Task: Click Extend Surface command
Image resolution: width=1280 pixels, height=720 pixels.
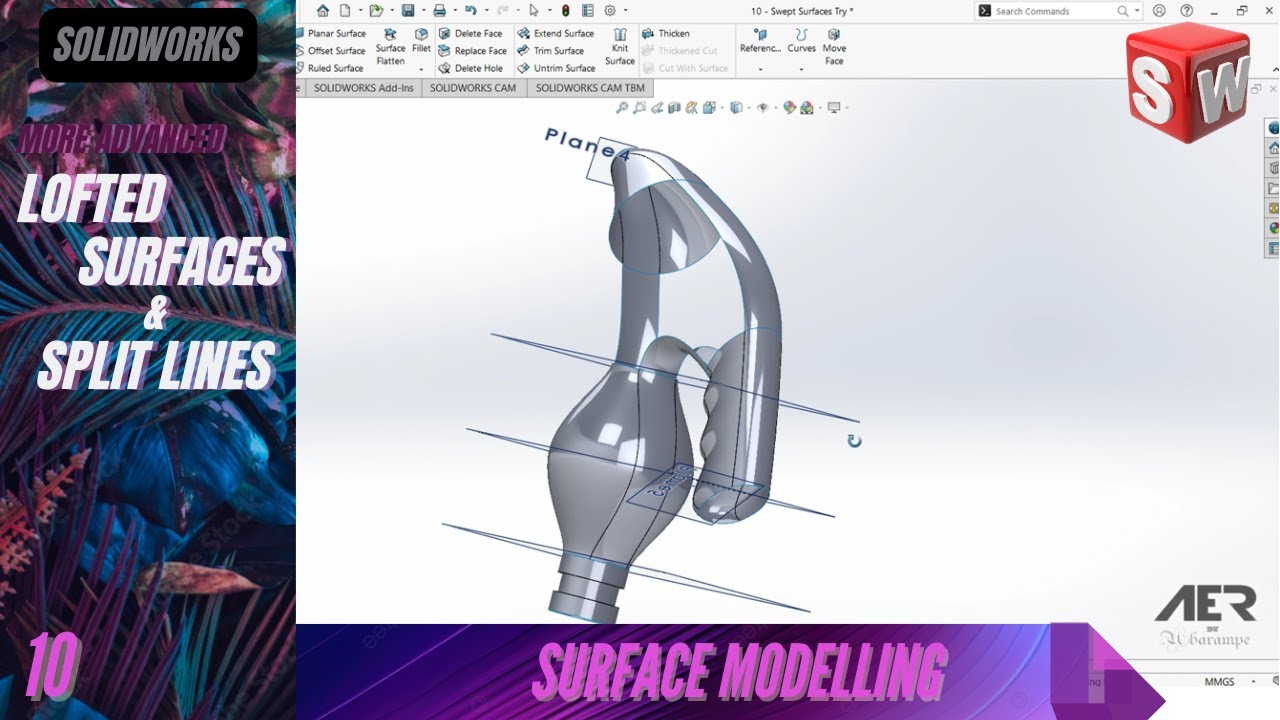Action: point(555,33)
